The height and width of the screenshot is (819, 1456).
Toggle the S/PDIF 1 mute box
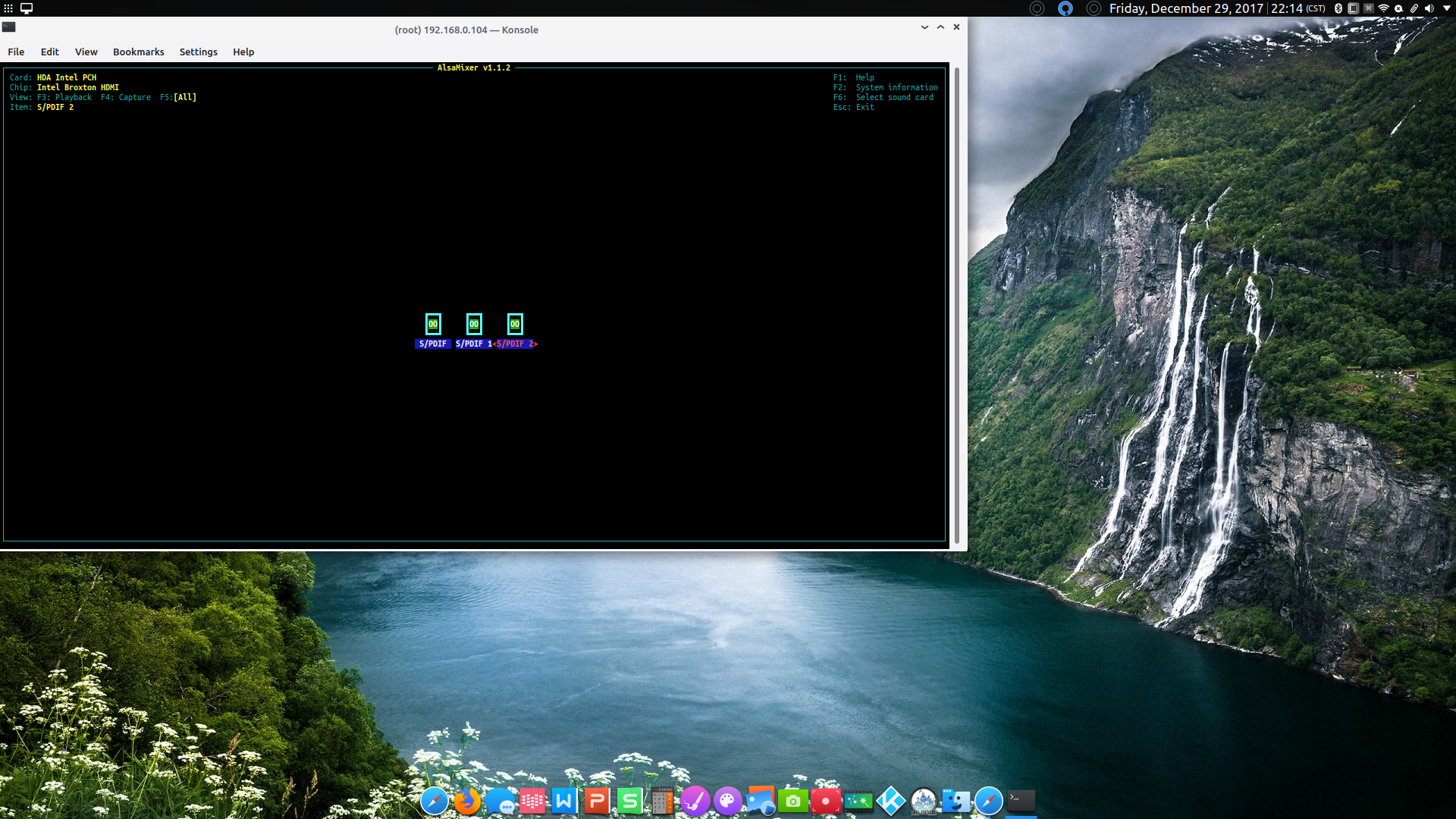474,324
